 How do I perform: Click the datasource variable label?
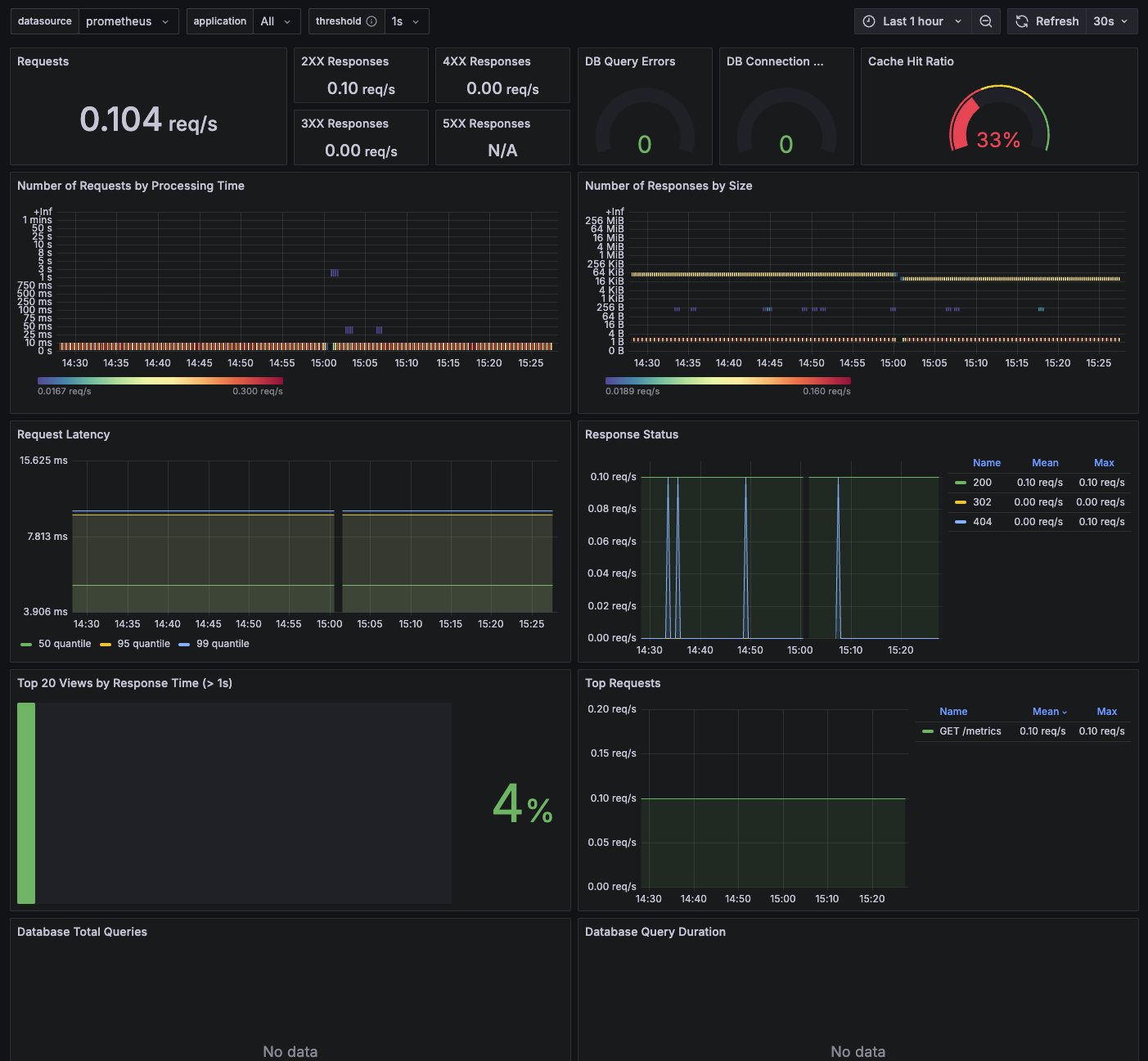coord(45,21)
